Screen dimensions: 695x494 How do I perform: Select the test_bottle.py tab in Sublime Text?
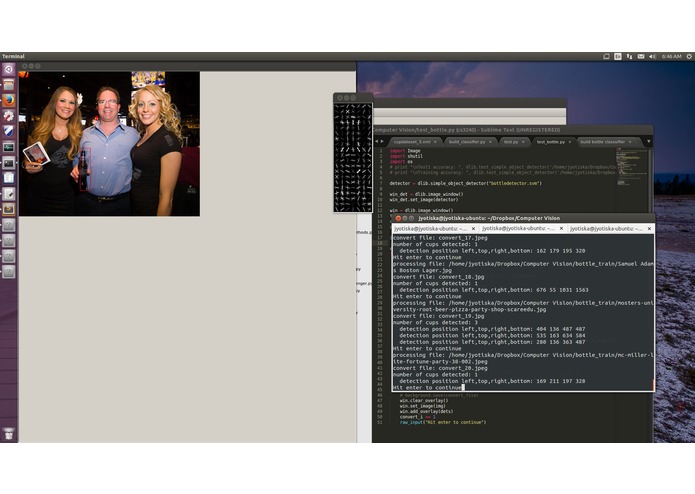[x=551, y=142]
